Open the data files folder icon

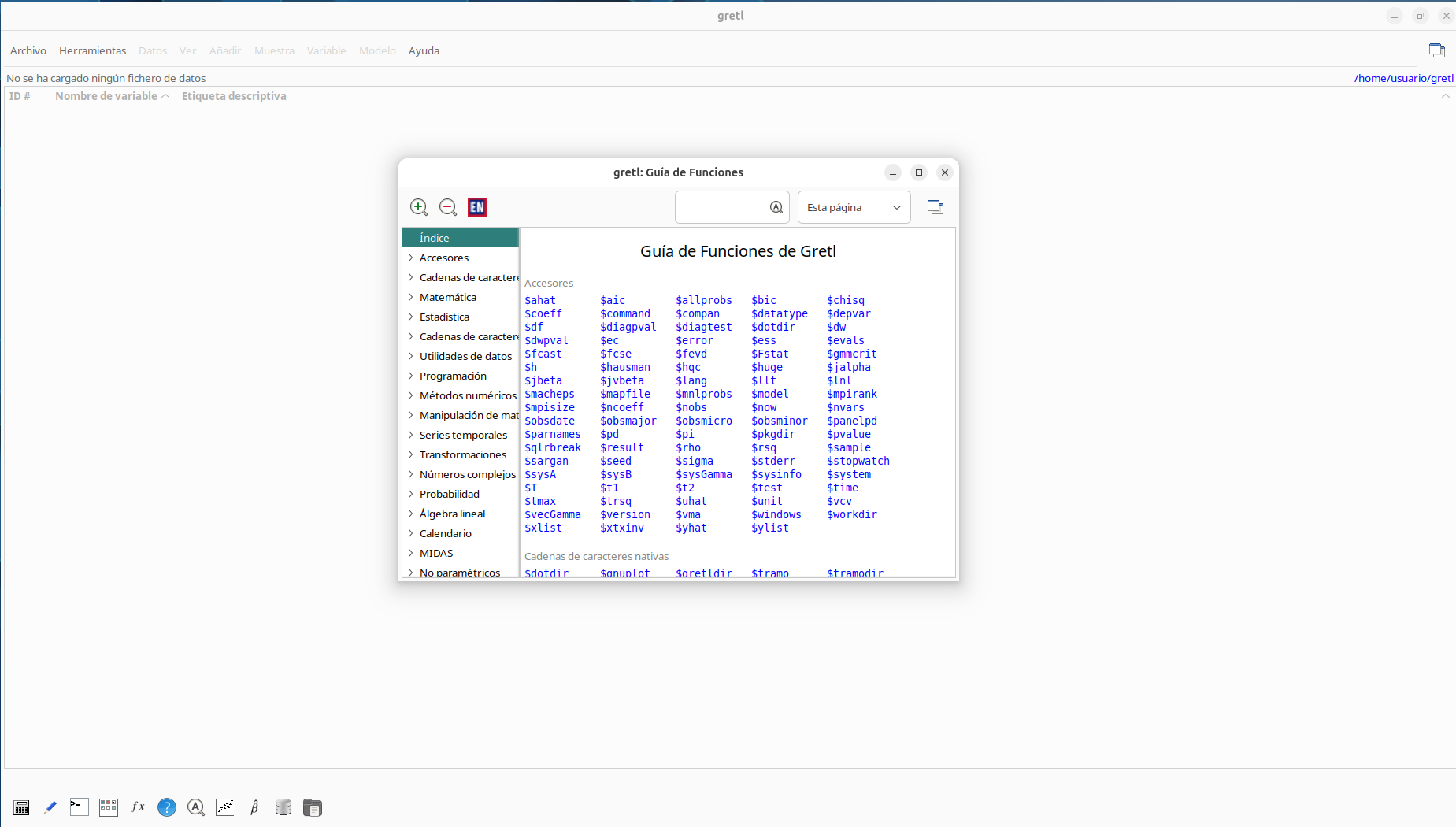[313, 807]
